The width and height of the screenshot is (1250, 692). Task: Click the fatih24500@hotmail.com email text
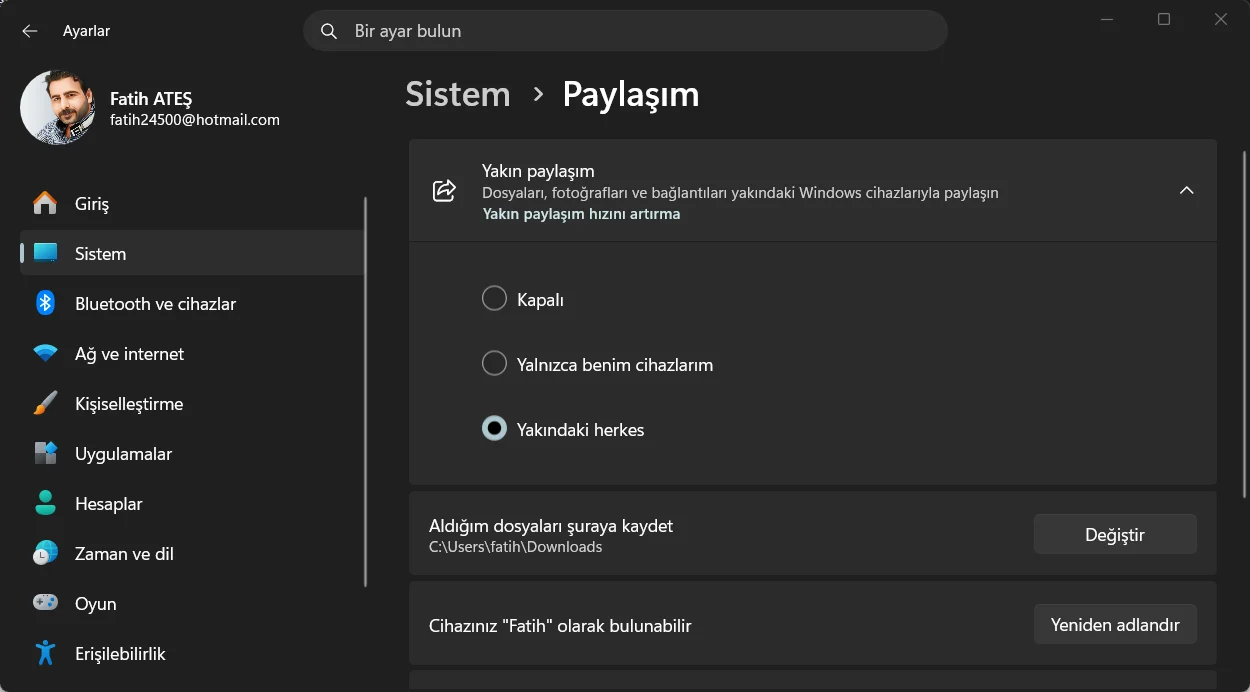tap(195, 120)
